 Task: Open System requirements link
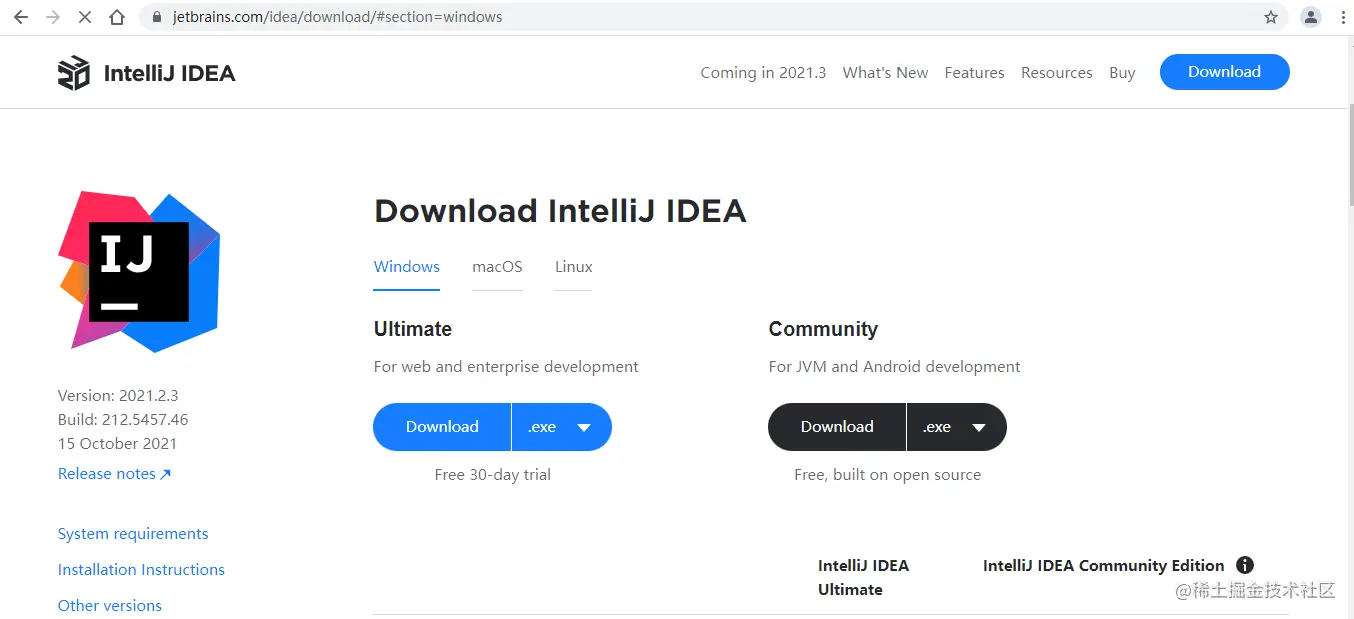(x=133, y=534)
